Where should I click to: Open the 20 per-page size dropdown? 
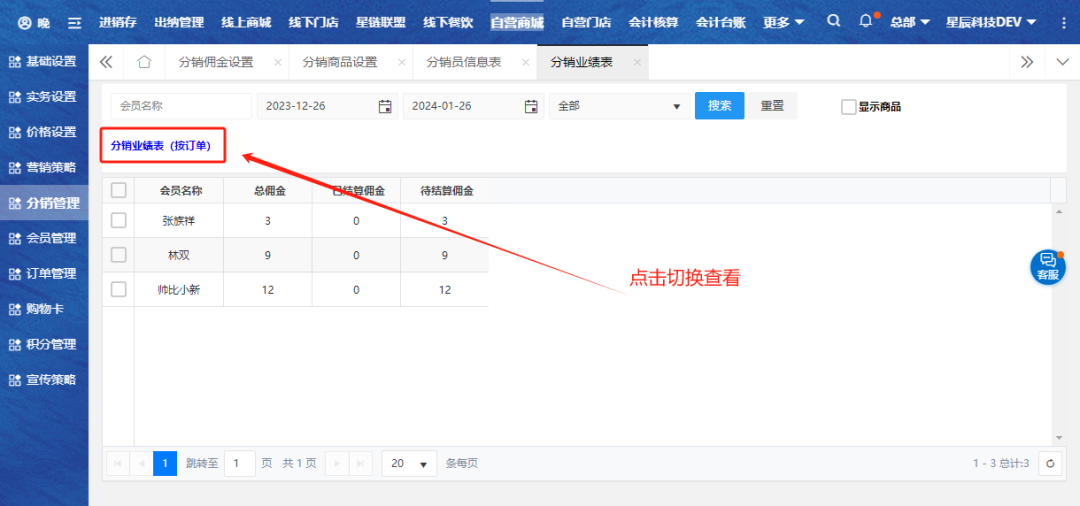409,463
